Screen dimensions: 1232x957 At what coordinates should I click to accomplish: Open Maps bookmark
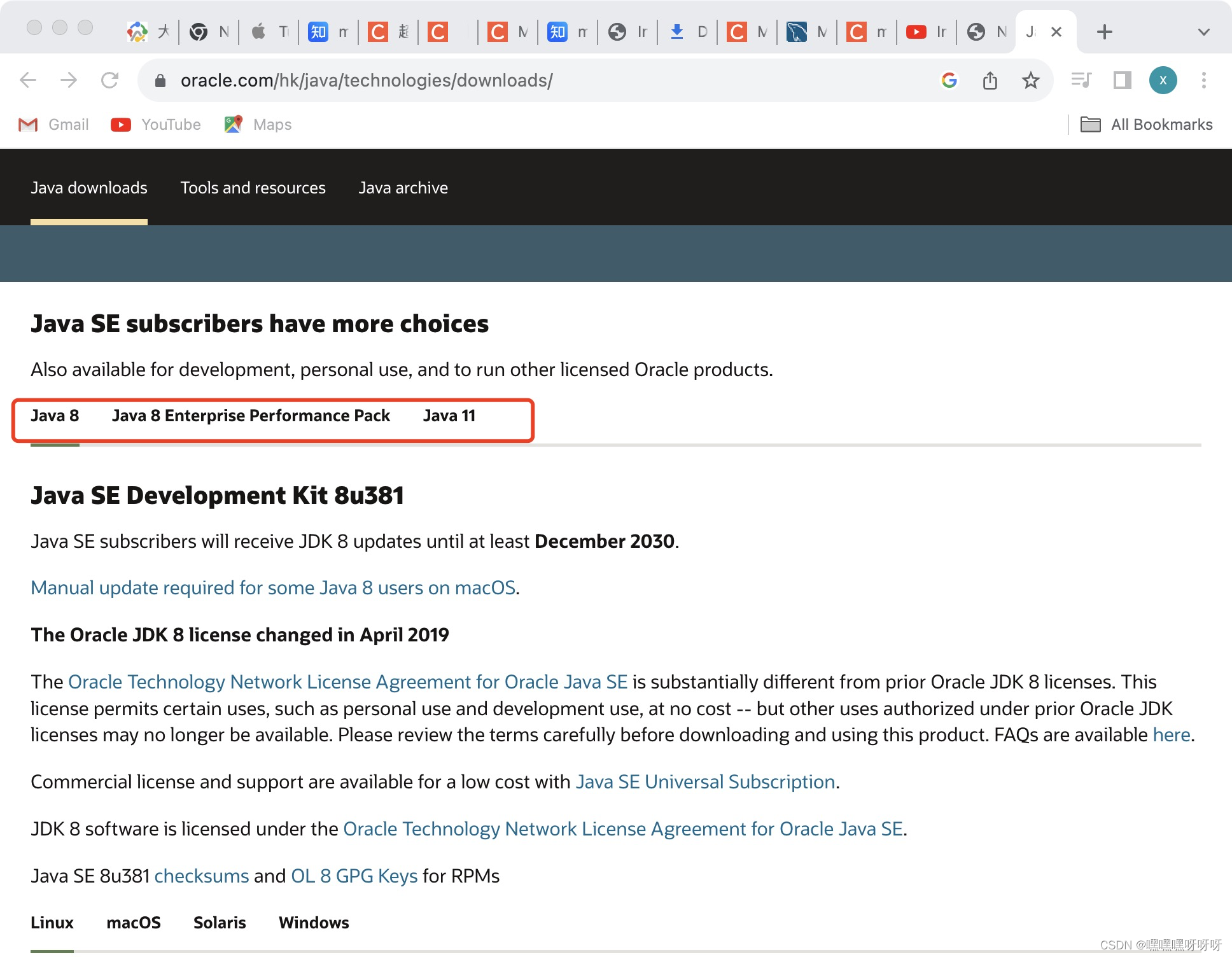pos(258,125)
